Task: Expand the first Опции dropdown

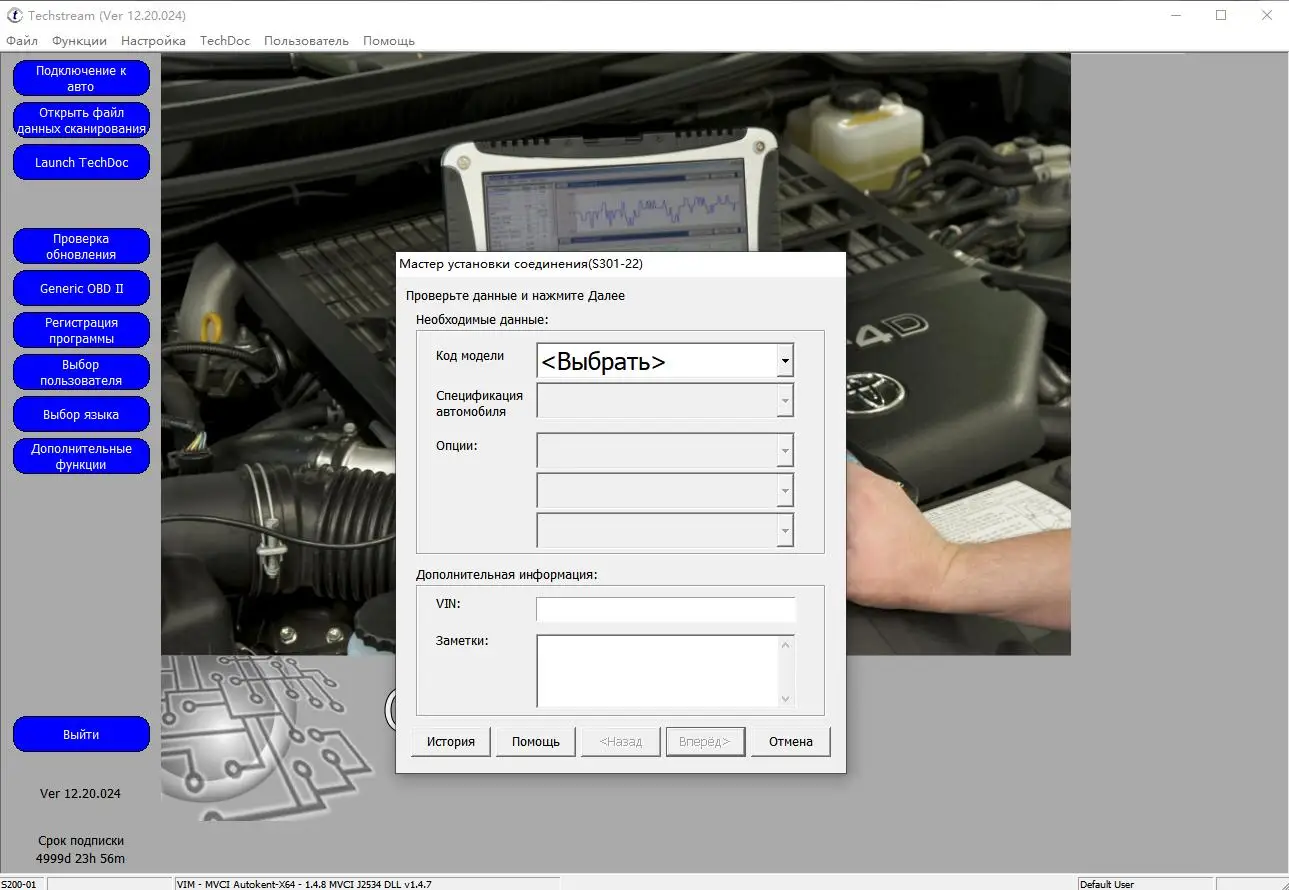Action: pos(785,451)
